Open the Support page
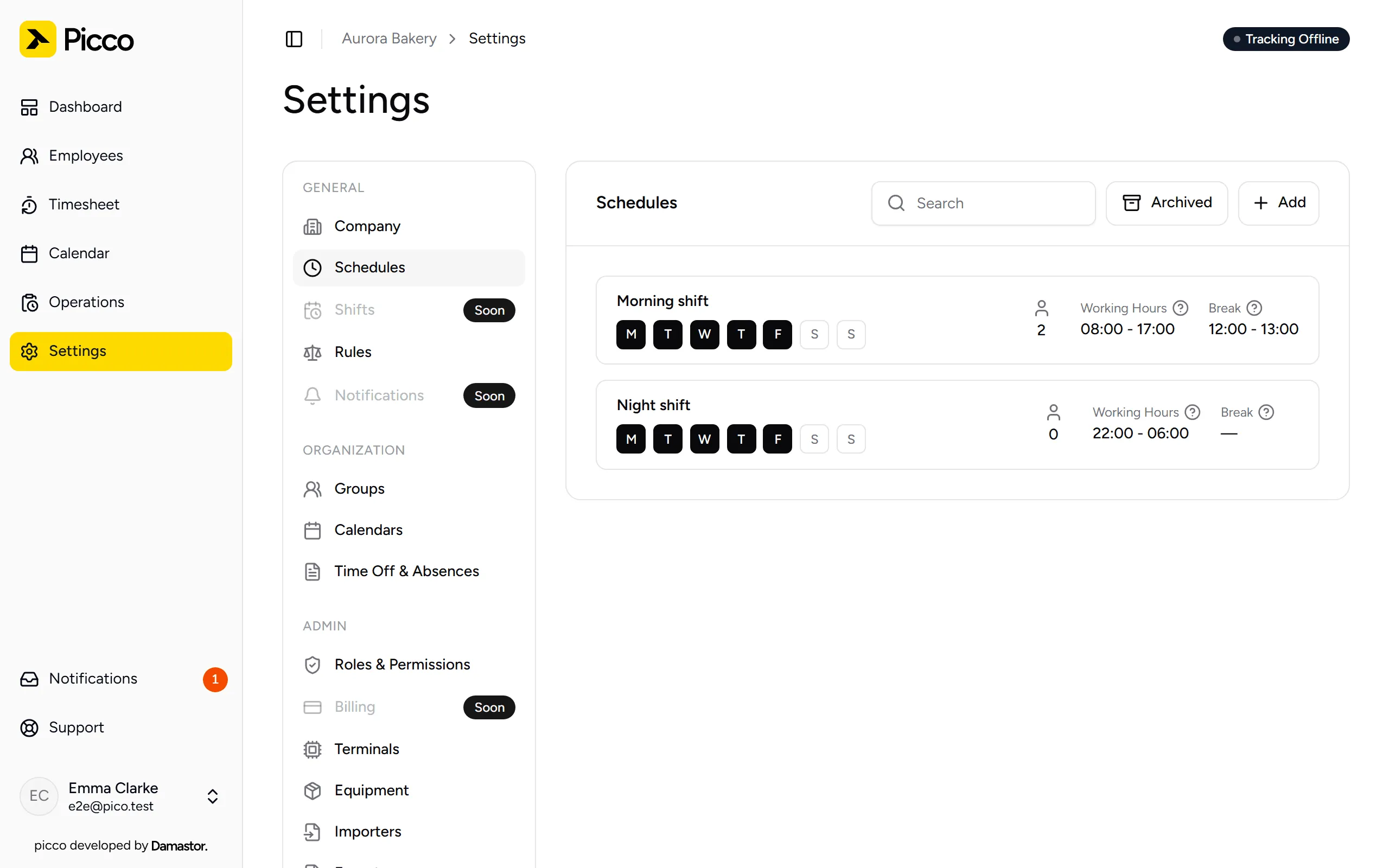This screenshot has height=868, width=1389. click(x=120, y=727)
